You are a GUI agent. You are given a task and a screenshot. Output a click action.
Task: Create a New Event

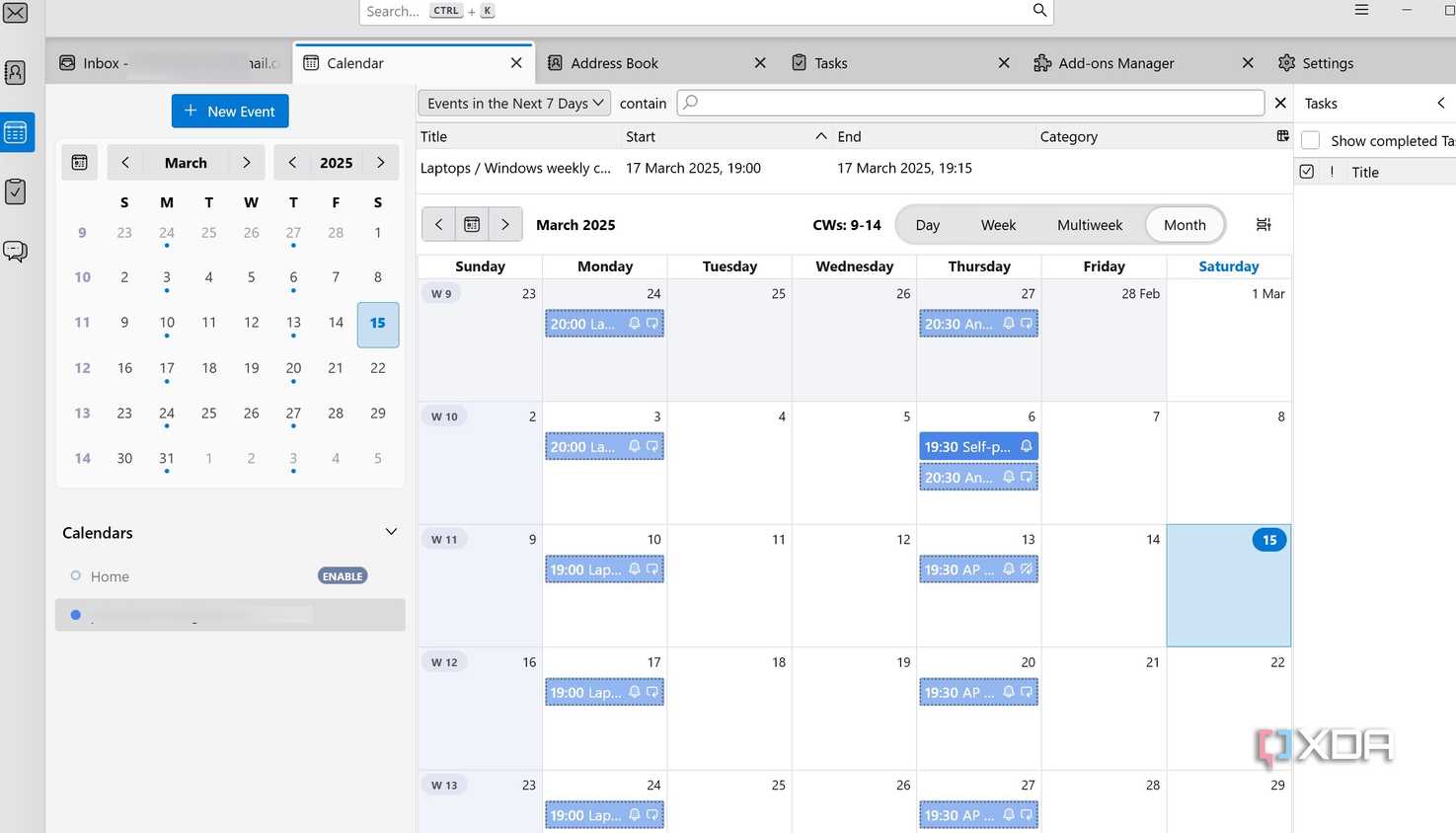click(x=230, y=112)
